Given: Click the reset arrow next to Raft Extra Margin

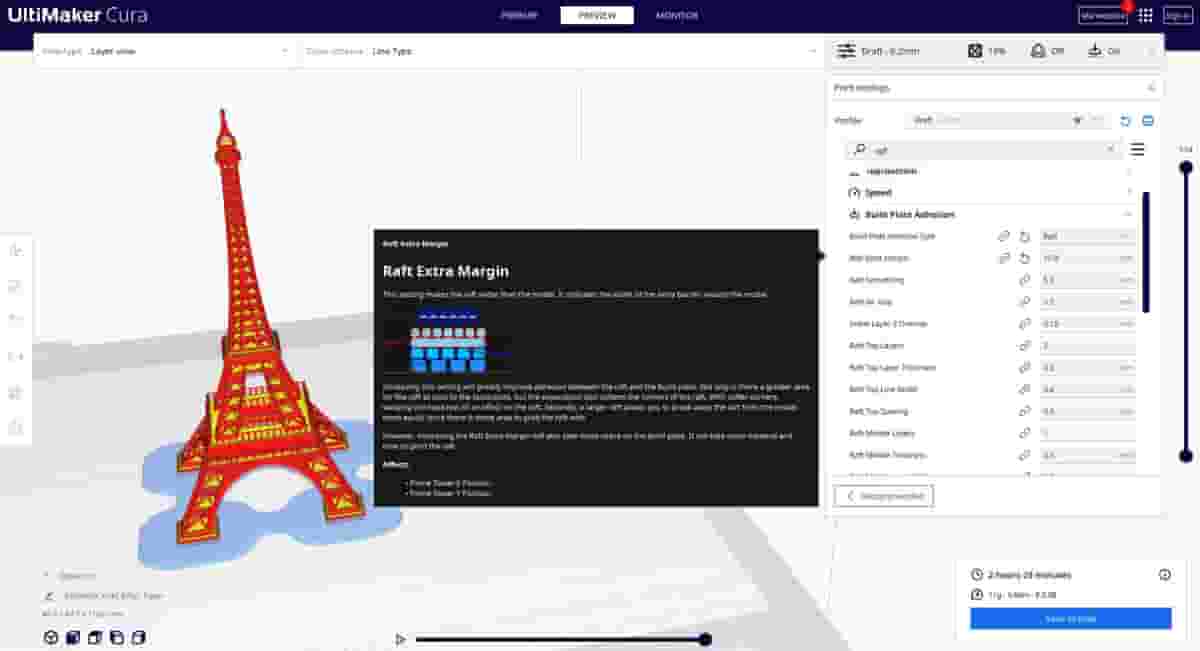Looking at the screenshot, I should click(1024, 257).
